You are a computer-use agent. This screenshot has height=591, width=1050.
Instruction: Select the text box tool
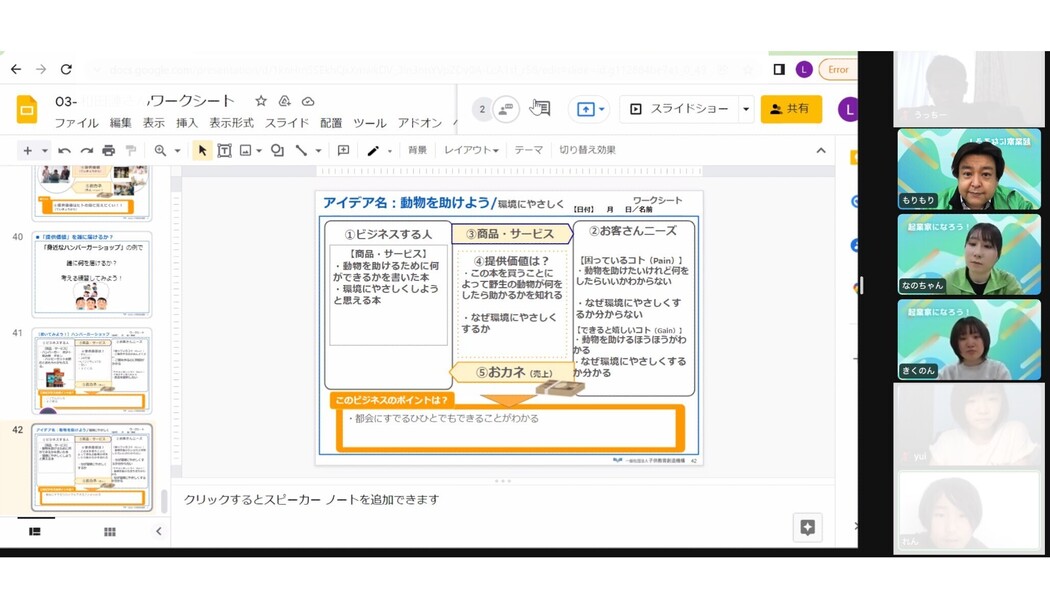click(224, 151)
